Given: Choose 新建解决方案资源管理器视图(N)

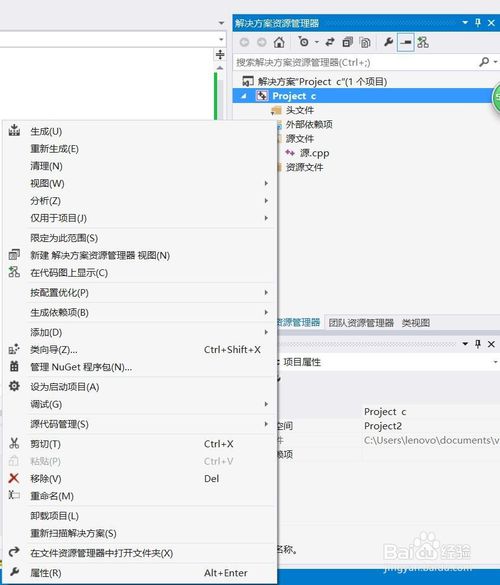Looking at the screenshot, I should [140, 255].
